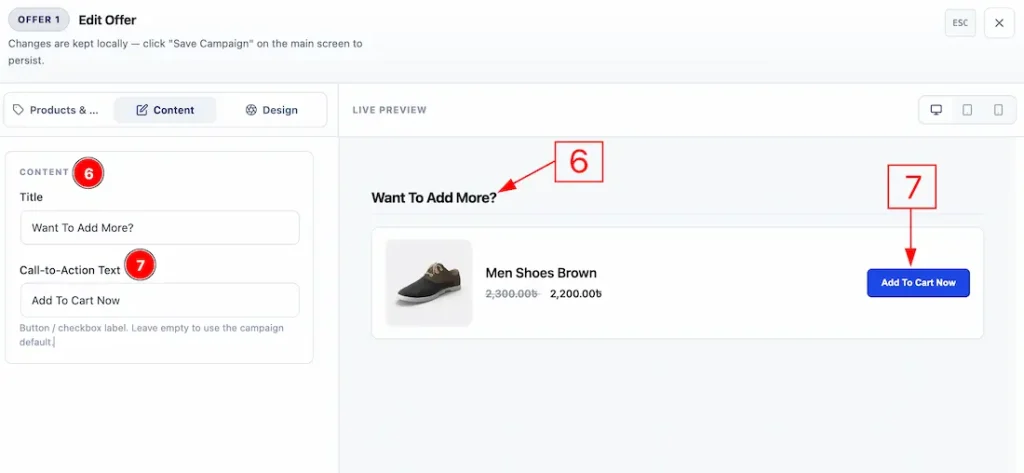Screen dimensions: 1024x473
Task: Switch to tablet preview icon
Action: [x=967, y=110]
